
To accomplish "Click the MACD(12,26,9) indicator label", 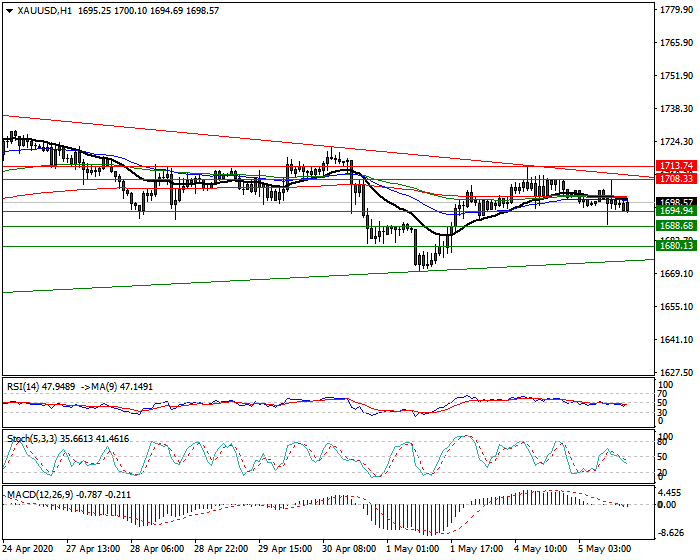I will click(69, 495).
